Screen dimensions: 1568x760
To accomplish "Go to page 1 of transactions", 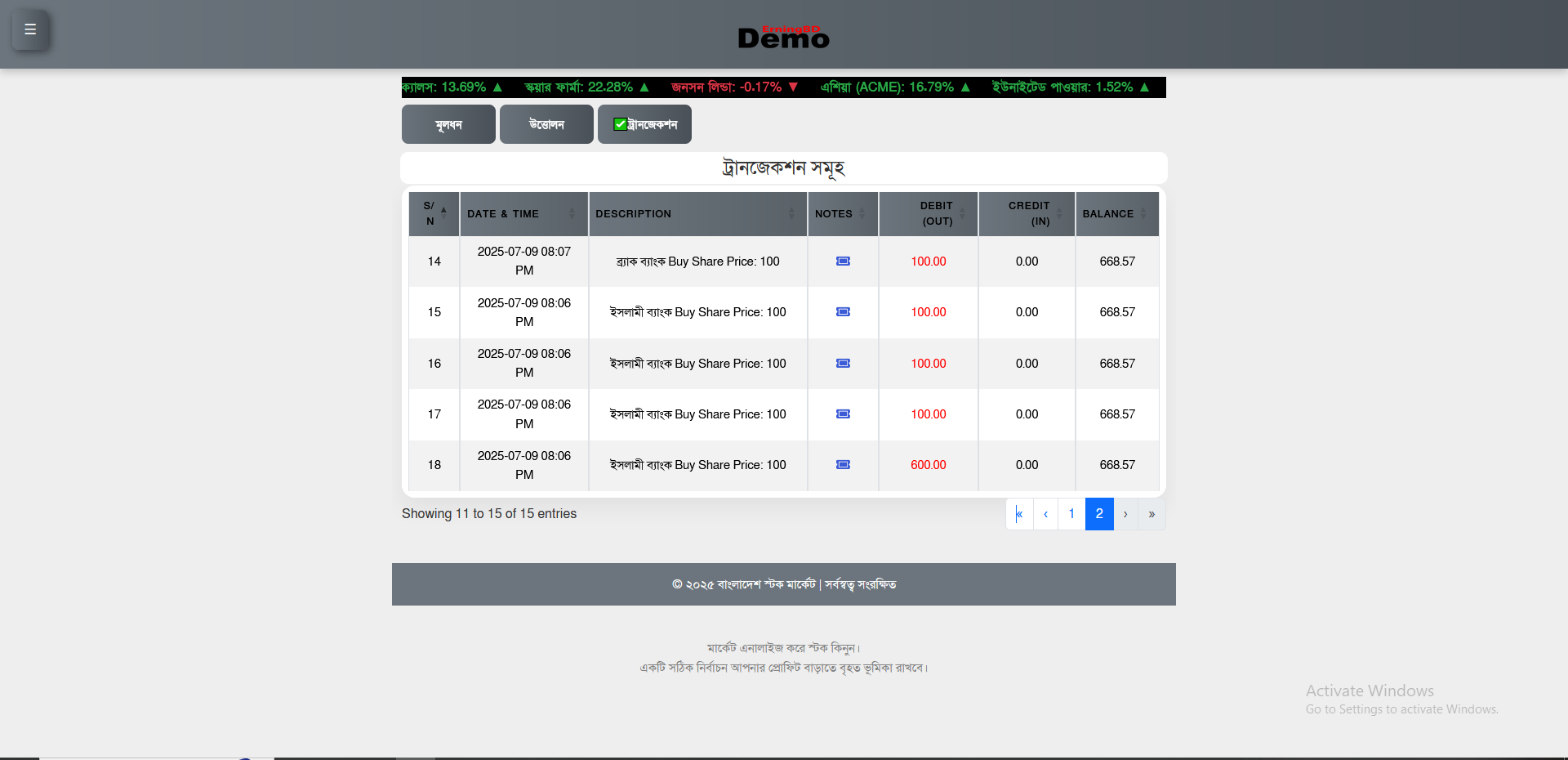I will pyautogui.click(x=1071, y=514).
